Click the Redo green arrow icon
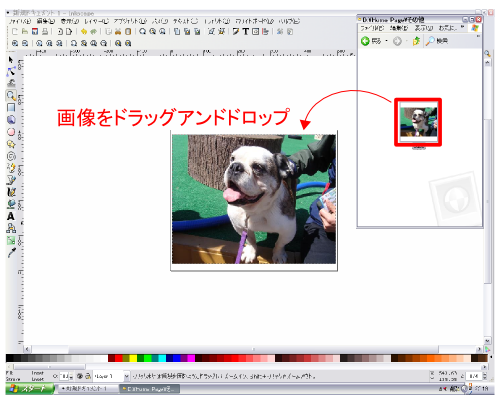500x400 pixels. tap(93, 32)
